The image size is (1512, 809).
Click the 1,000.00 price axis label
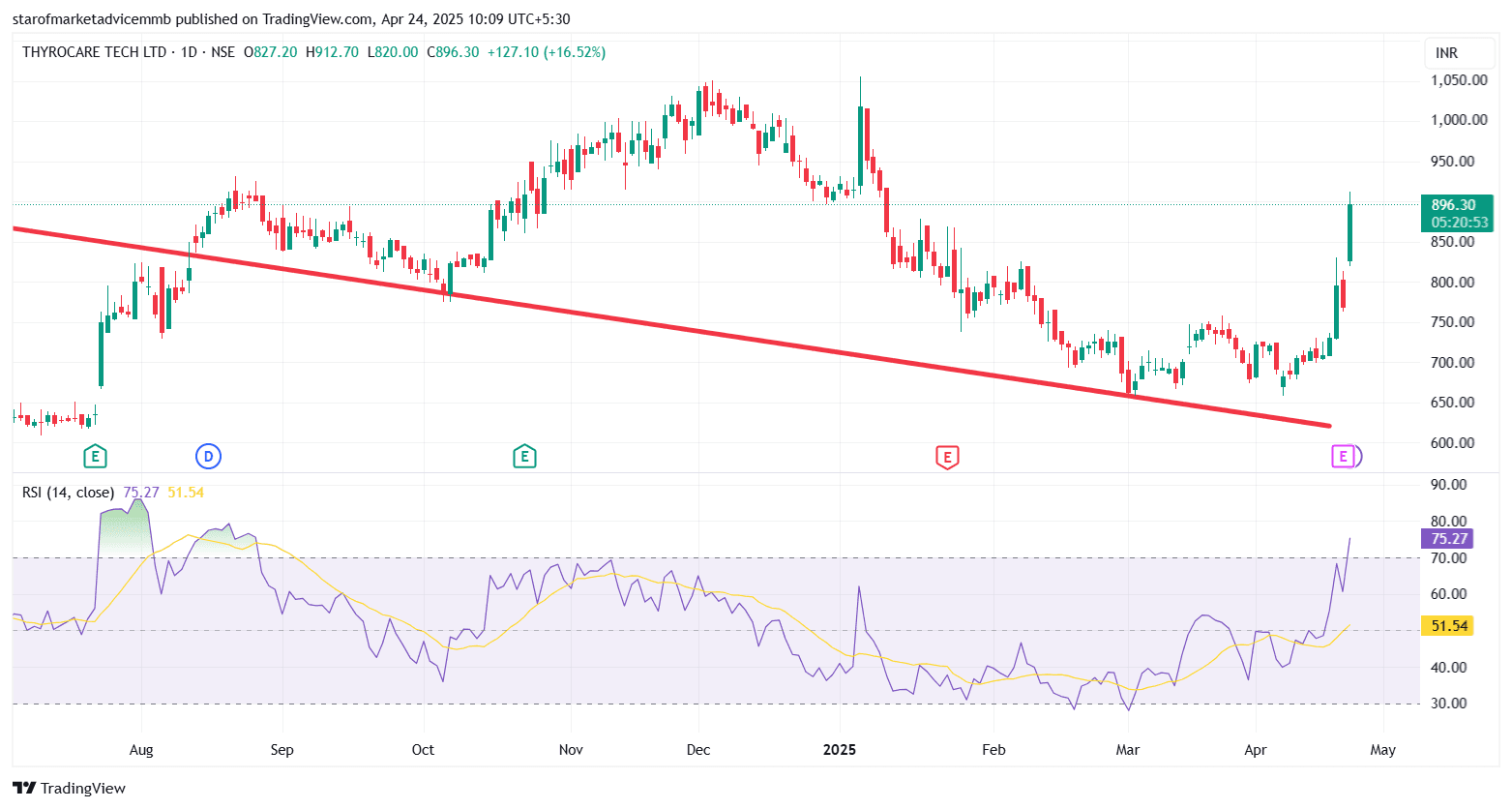click(x=1459, y=120)
